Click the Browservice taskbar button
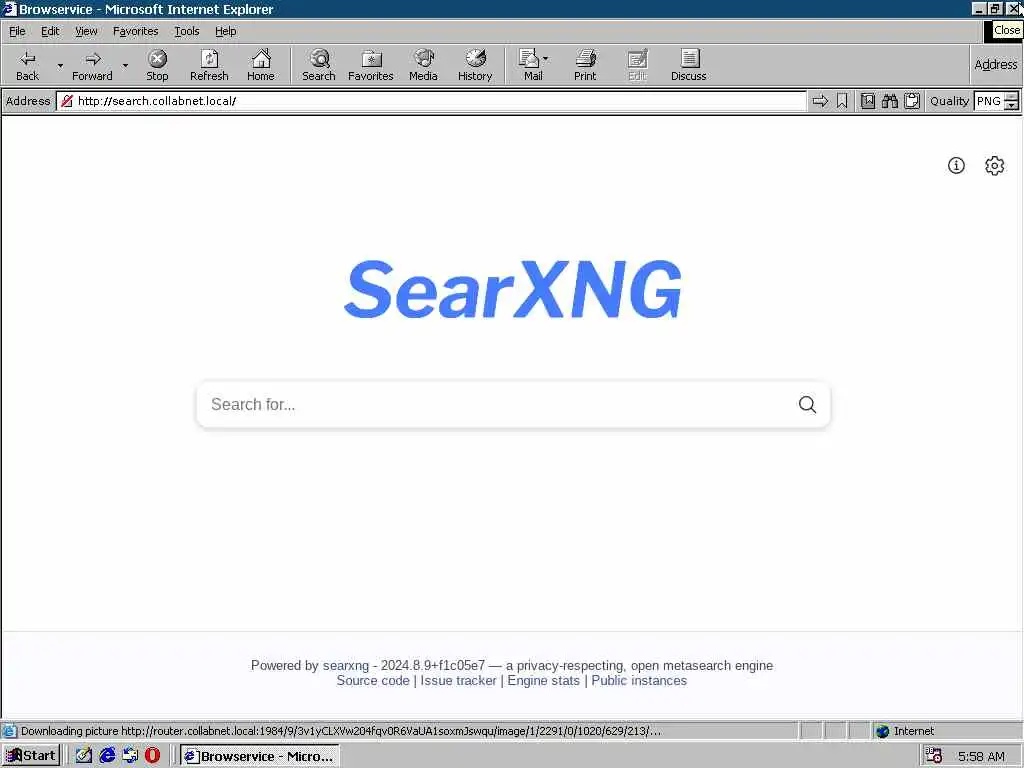This screenshot has width=1024, height=768. coord(260,756)
